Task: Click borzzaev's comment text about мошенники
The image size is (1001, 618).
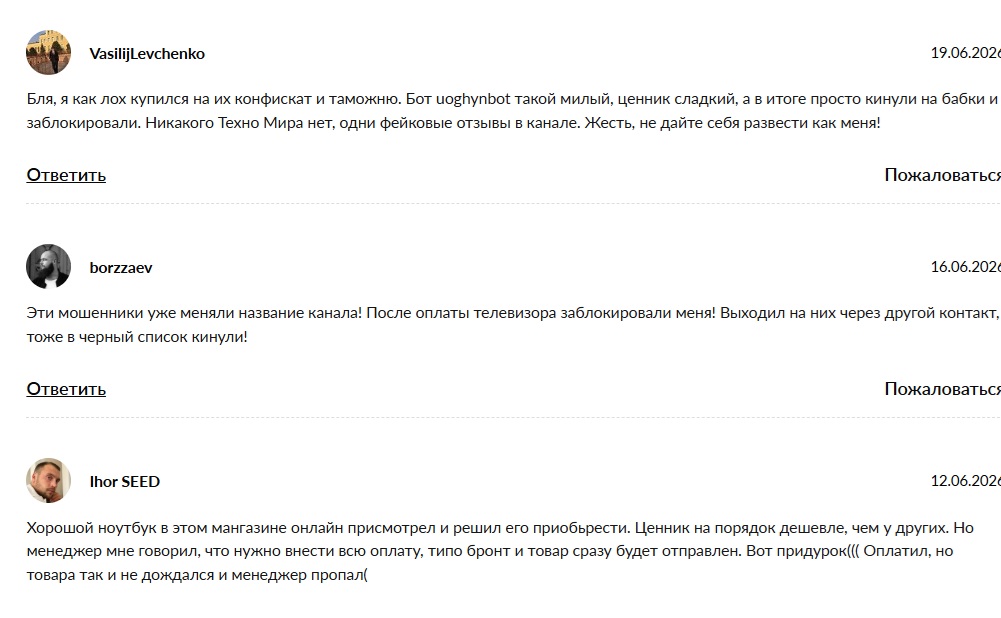Action: pyautogui.click(x=513, y=325)
